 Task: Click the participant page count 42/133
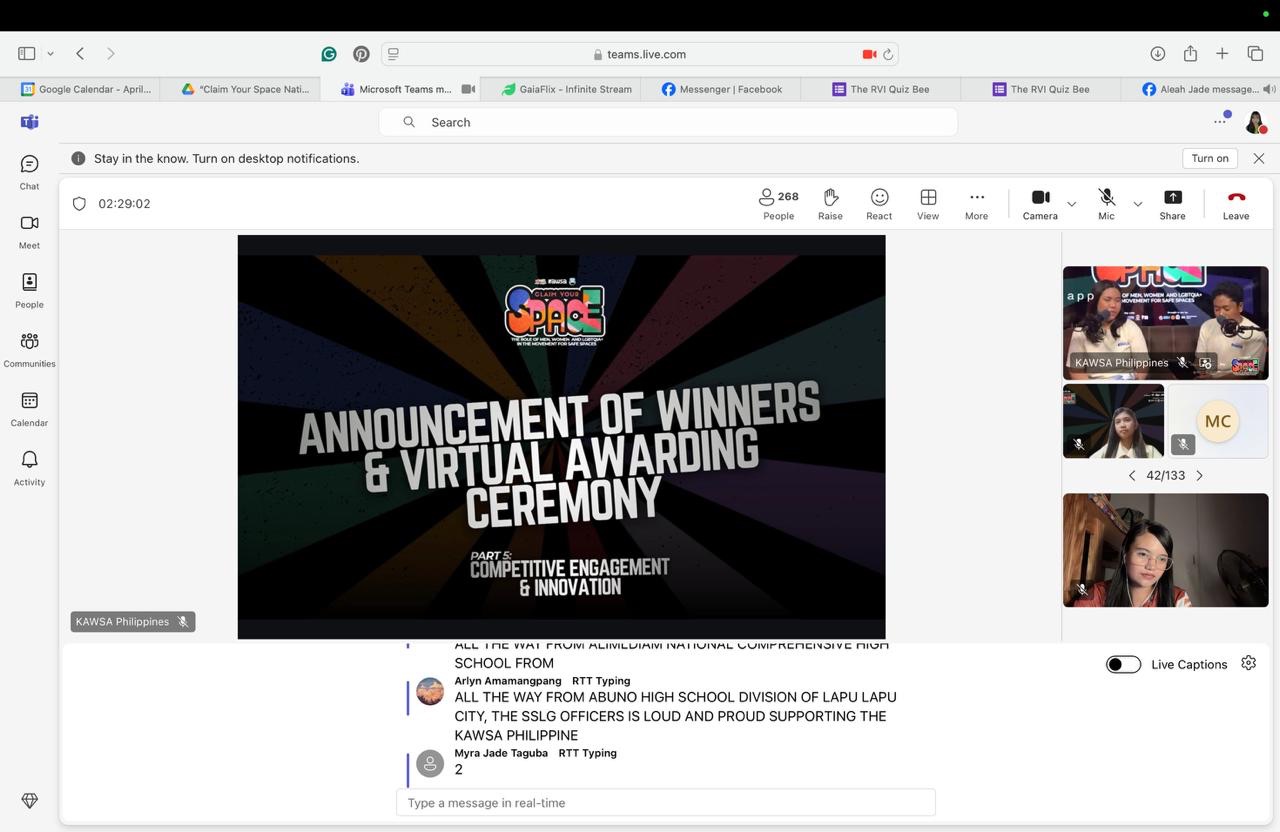pos(1165,476)
